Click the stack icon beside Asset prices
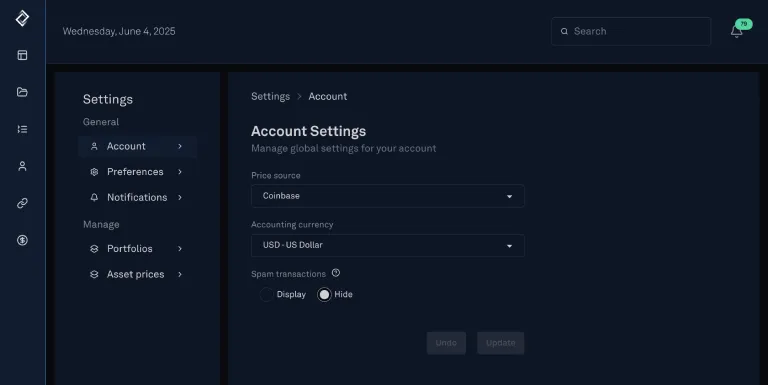This screenshot has height=385, width=768. (94, 274)
